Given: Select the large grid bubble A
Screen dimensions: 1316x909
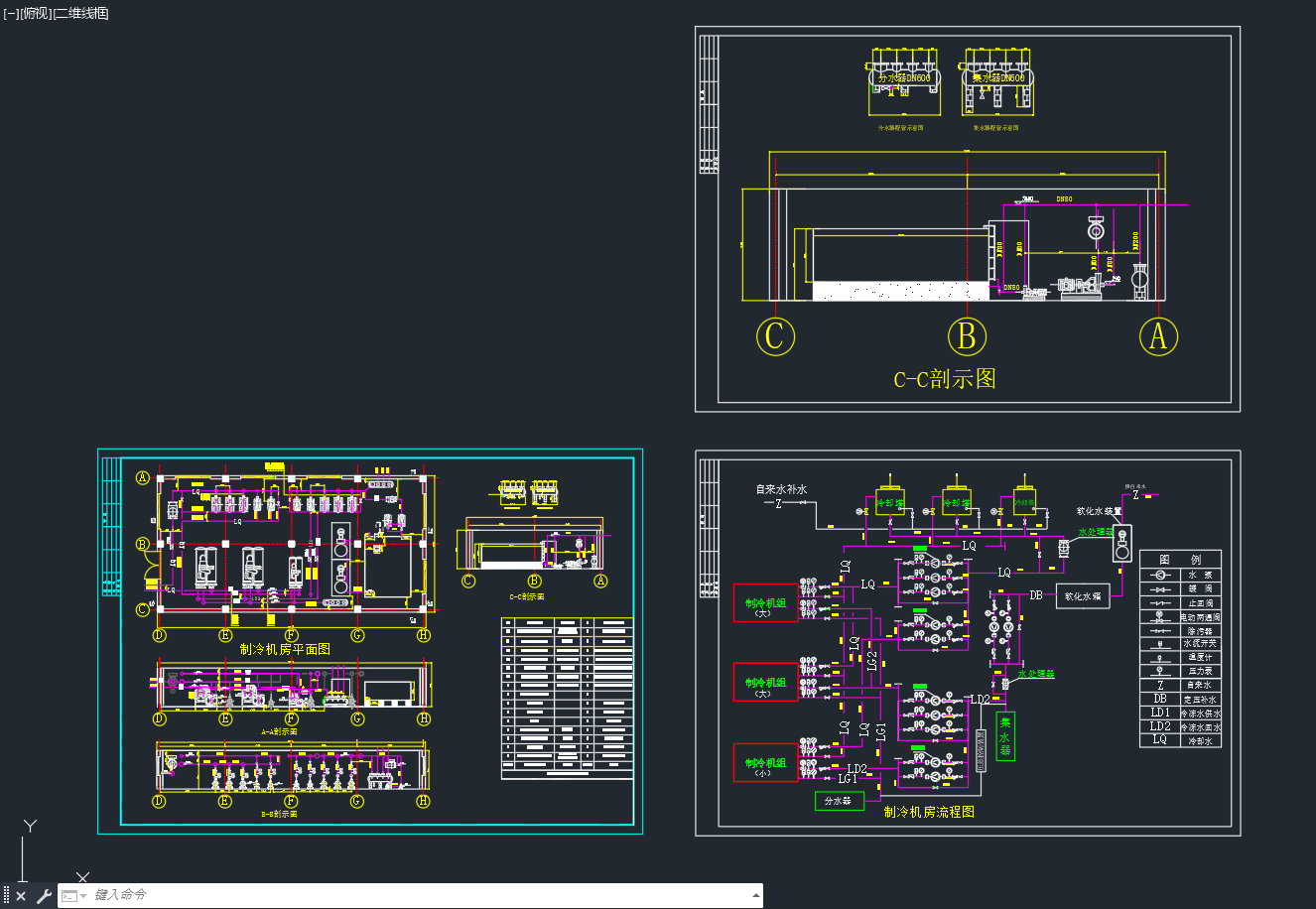Looking at the screenshot, I should [1158, 336].
